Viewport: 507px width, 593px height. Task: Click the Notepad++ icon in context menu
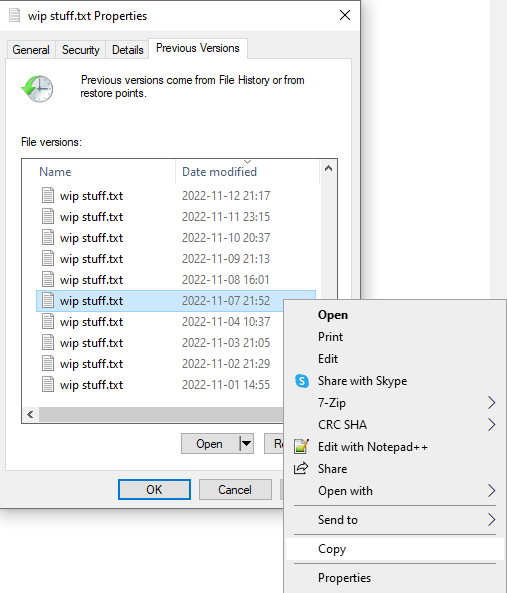302,447
